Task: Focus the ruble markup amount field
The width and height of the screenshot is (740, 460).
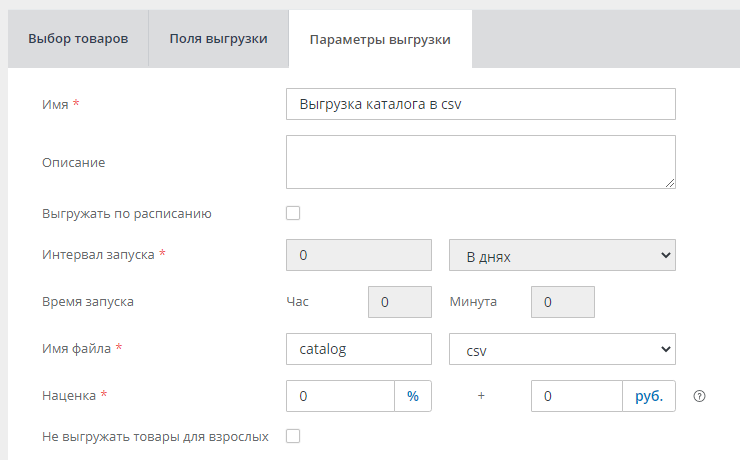Action: point(576,396)
